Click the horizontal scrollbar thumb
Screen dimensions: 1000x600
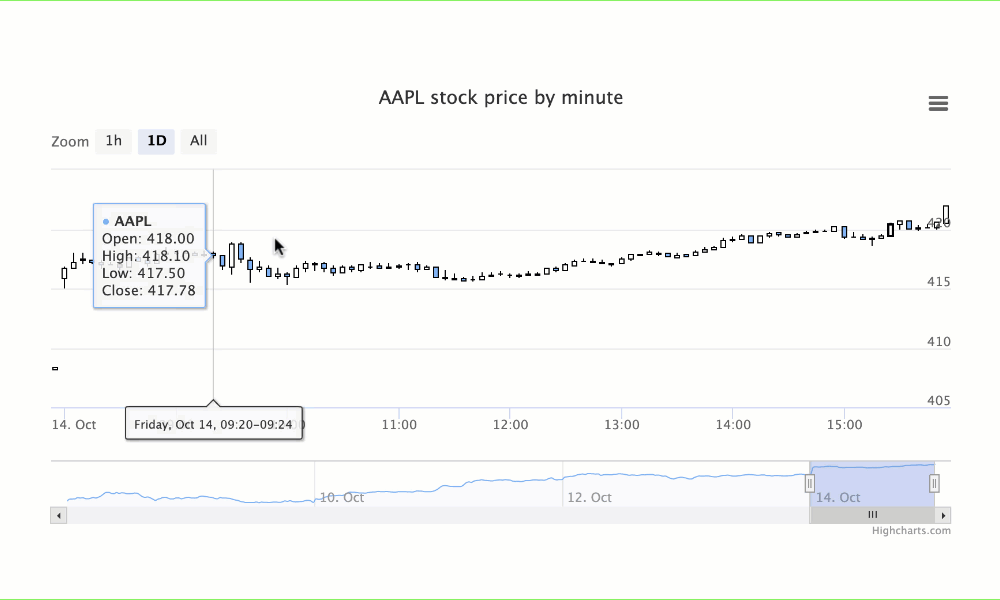tap(872, 515)
